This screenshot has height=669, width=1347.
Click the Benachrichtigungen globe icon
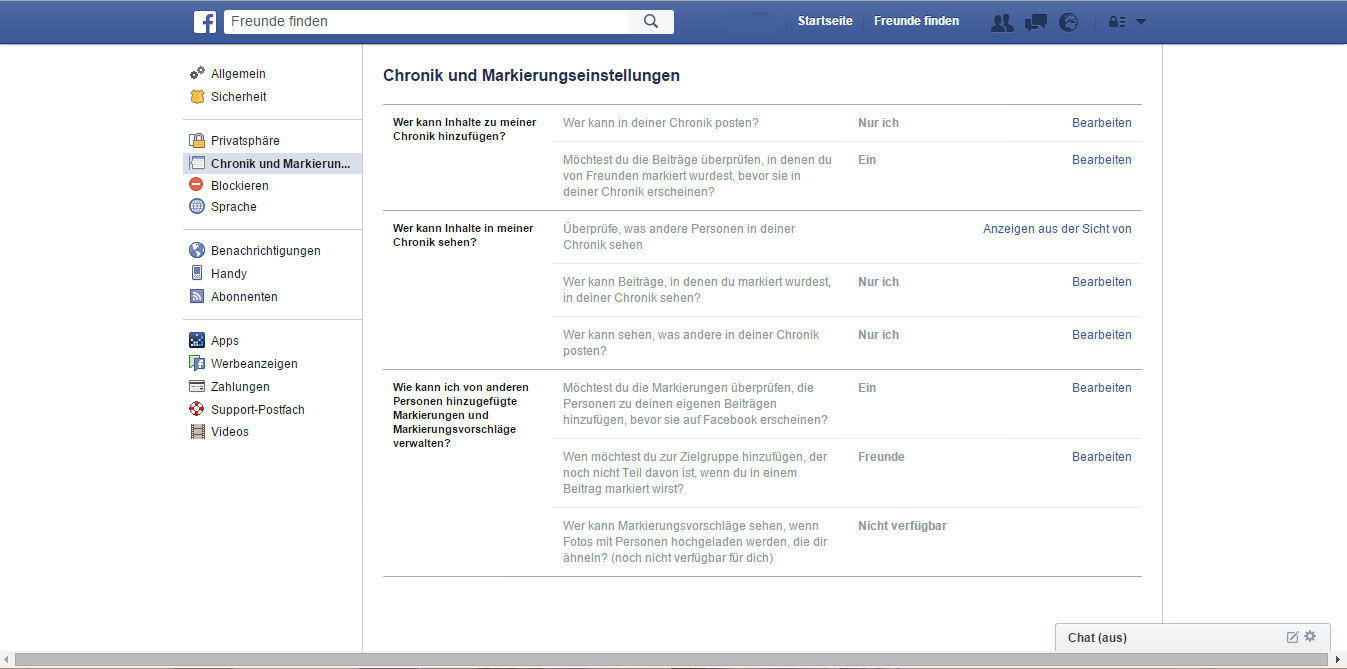point(197,251)
